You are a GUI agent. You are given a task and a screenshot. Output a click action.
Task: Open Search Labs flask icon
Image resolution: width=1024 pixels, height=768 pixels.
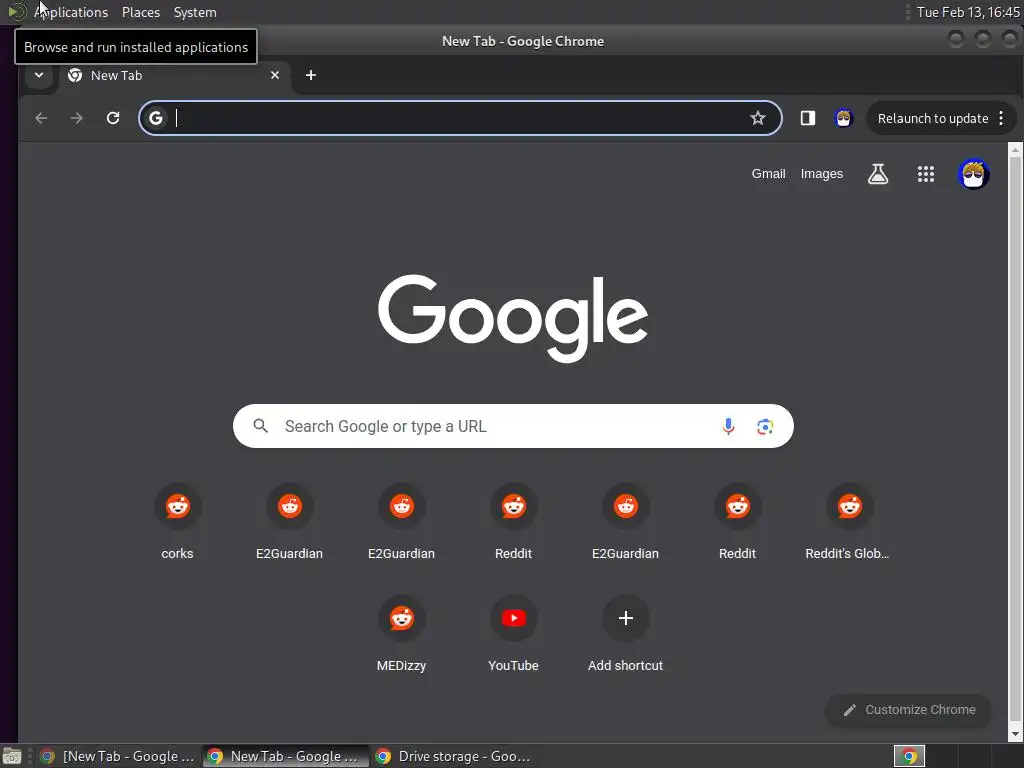[878, 174]
